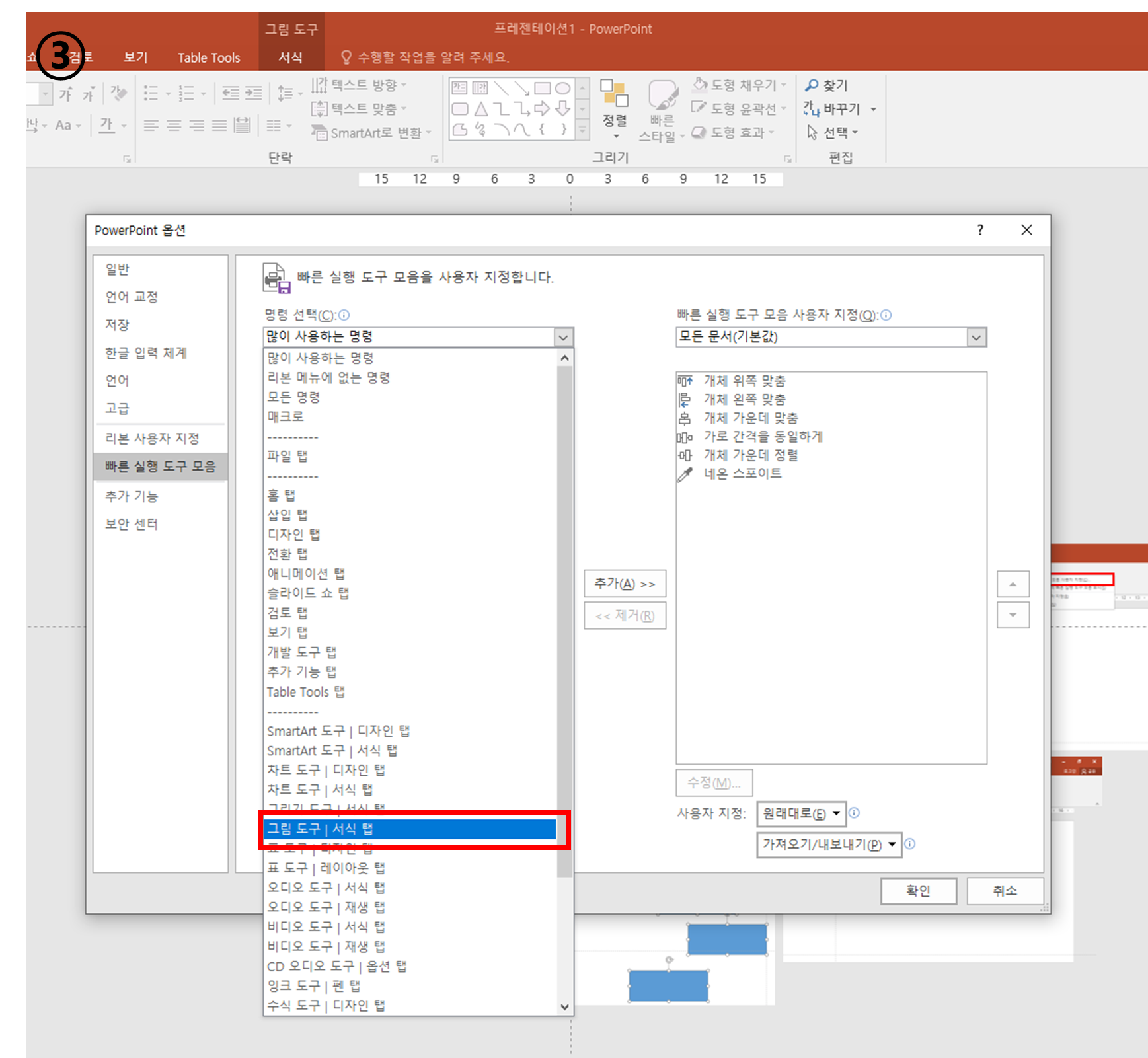Click the line spacing icon

[286, 93]
